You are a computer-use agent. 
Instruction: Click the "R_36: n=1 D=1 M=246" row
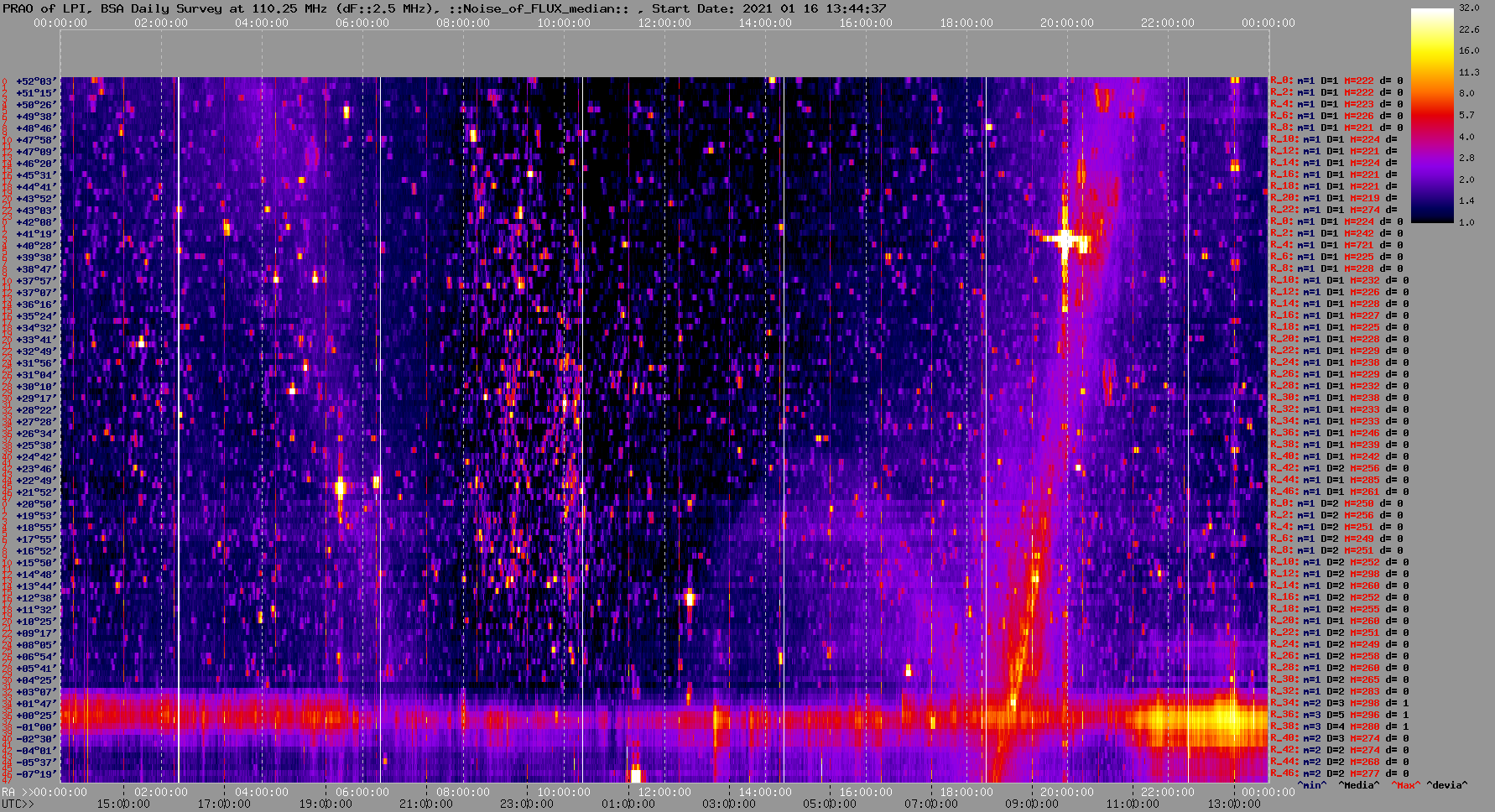pyautogui.click(x=1340, y=434)
